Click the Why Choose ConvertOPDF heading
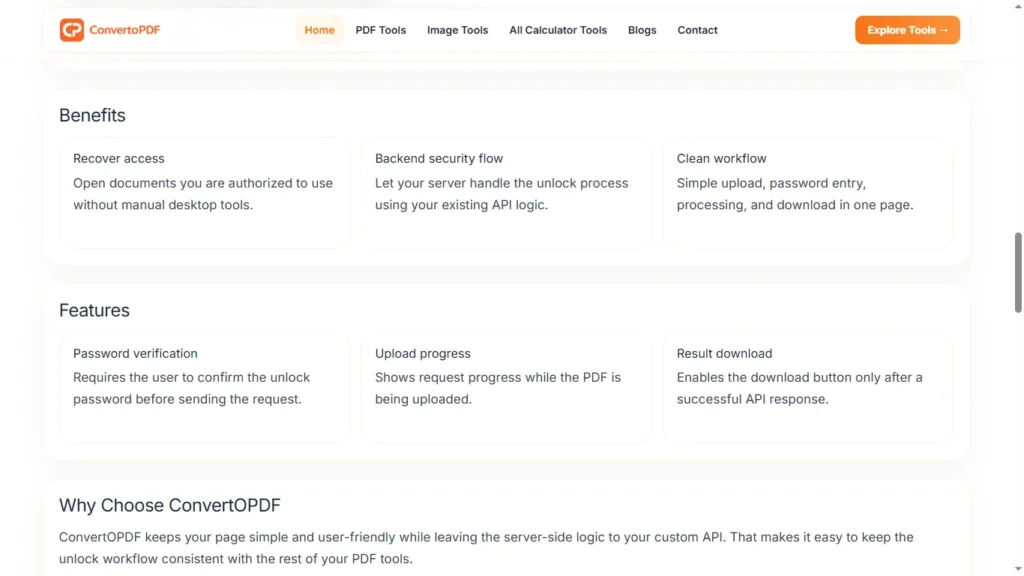1024x576 pixels. click(170, 505)
